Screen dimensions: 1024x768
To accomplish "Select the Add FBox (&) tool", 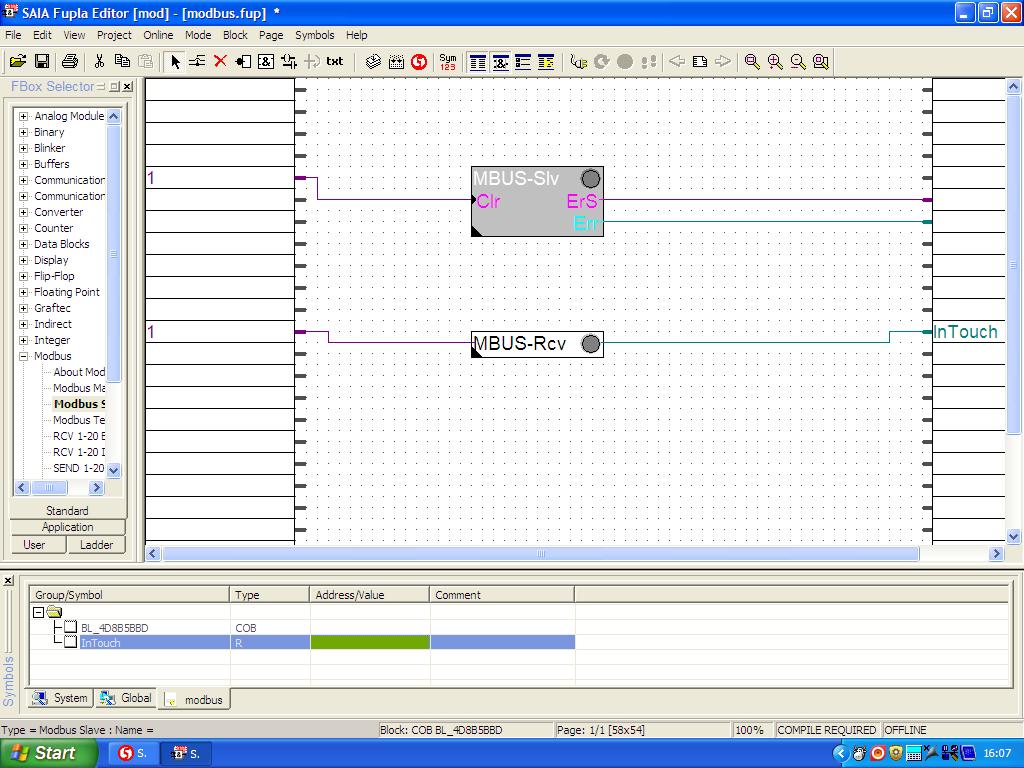I will click(x=266, y=61).
